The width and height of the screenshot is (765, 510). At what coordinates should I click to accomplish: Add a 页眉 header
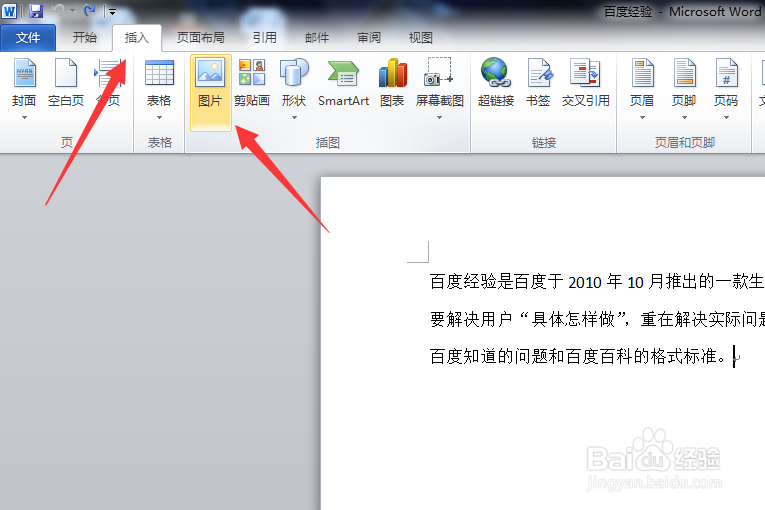pos(642,82)
